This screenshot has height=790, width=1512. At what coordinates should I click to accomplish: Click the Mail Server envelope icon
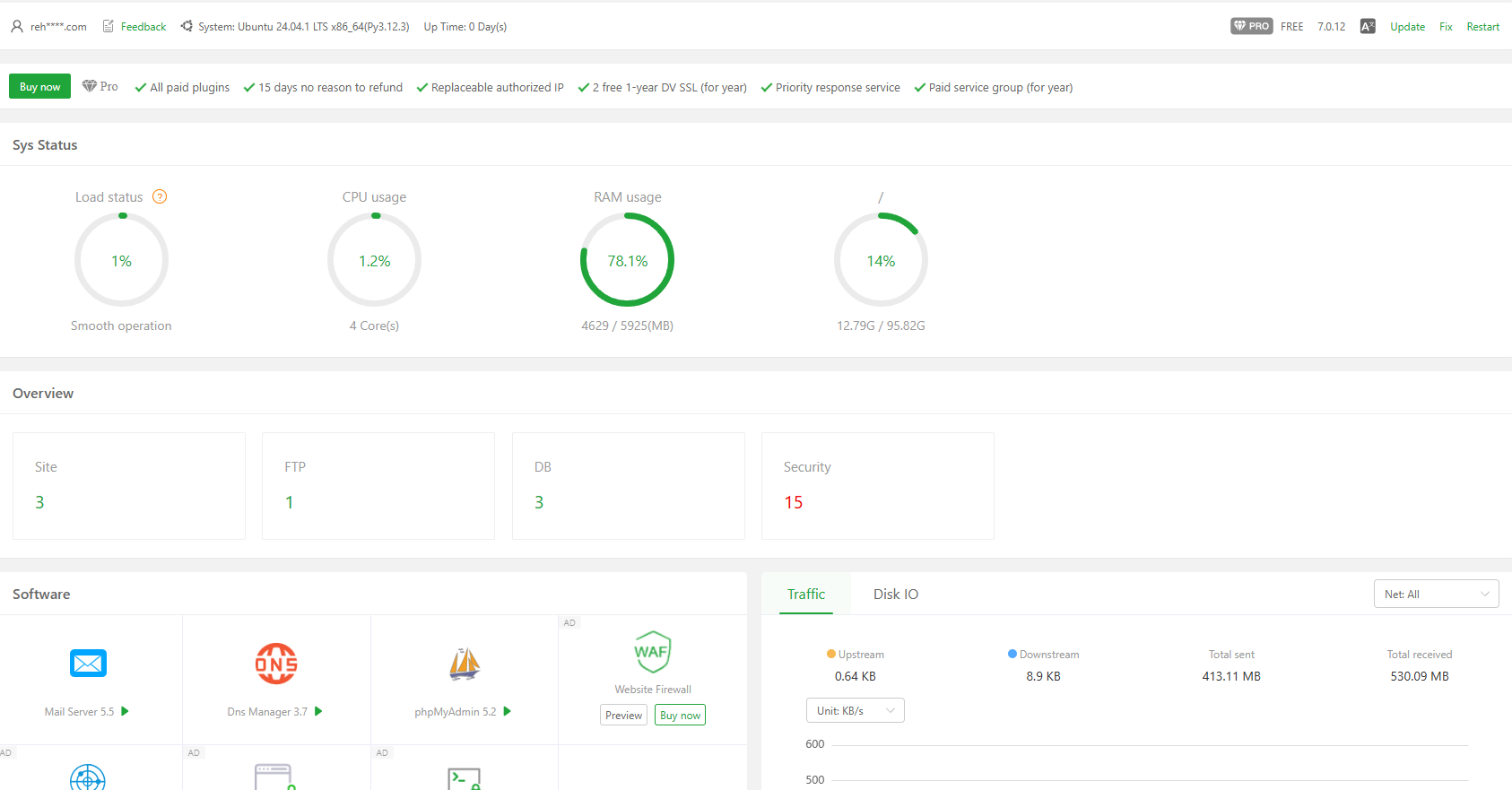(x=88, y=664)
